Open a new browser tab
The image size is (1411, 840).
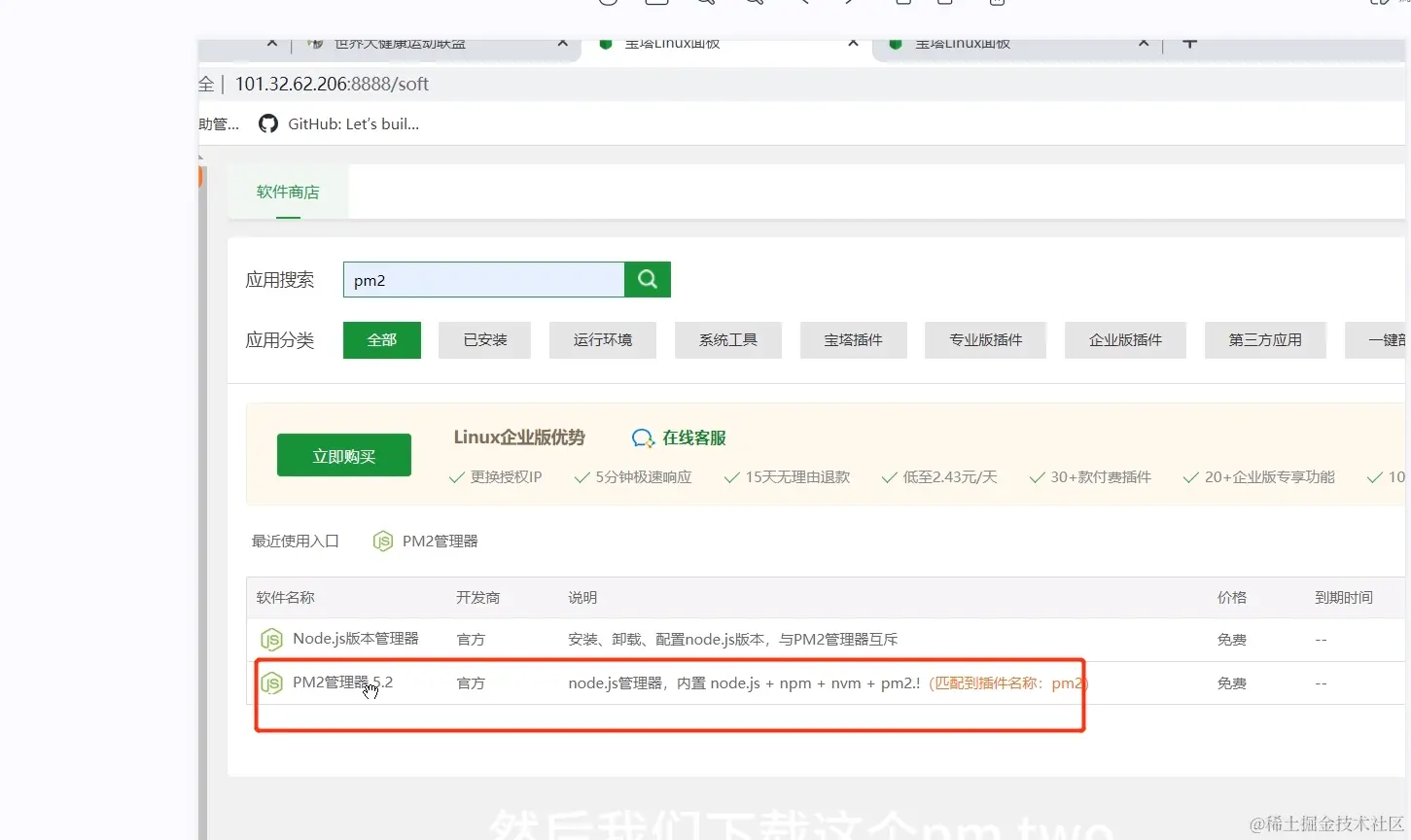(1189, 44)
